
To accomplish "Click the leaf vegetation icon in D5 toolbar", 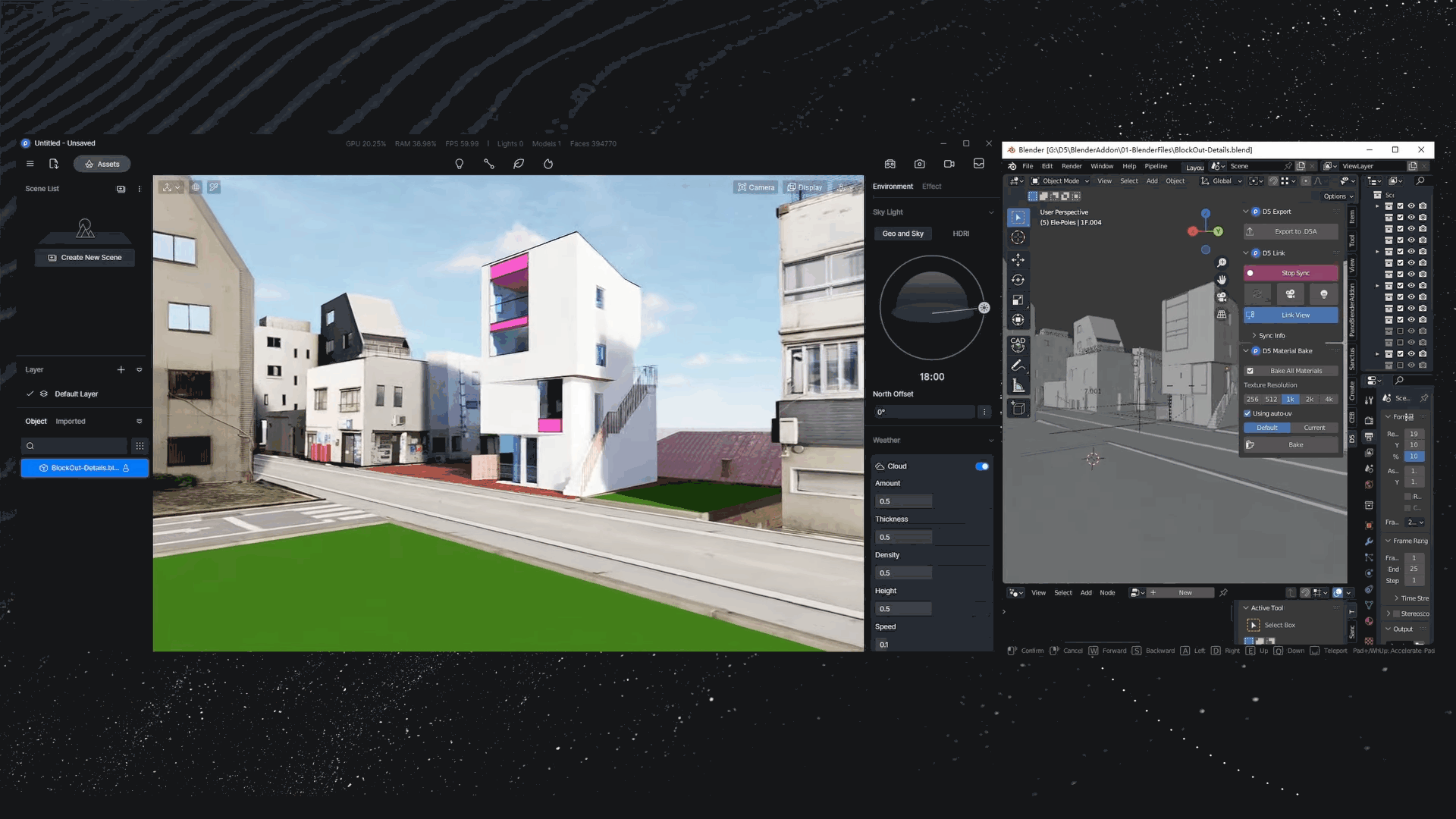I will click(519, 164).
